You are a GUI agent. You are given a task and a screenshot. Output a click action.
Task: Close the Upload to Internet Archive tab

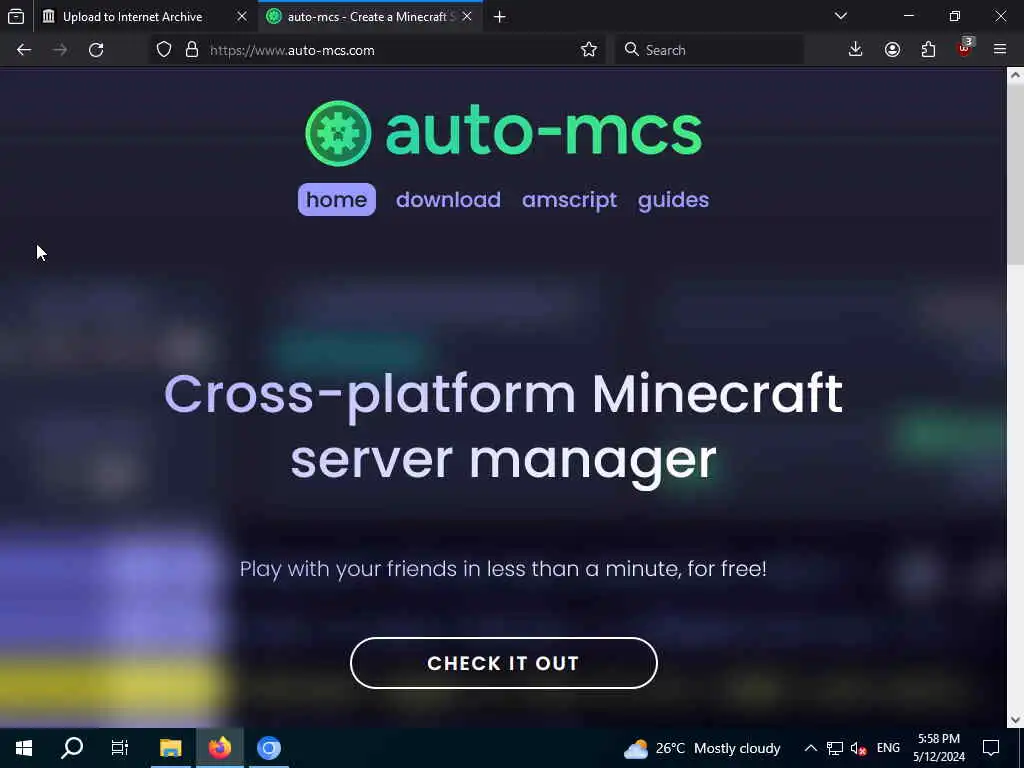click(242, 16)
